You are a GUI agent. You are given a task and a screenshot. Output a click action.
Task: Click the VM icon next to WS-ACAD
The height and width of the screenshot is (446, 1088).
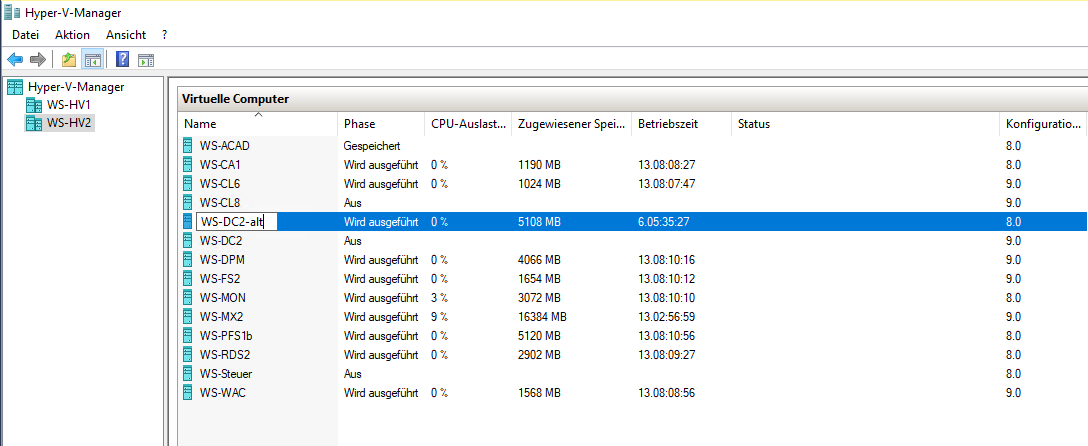click(x=187, y=146)
